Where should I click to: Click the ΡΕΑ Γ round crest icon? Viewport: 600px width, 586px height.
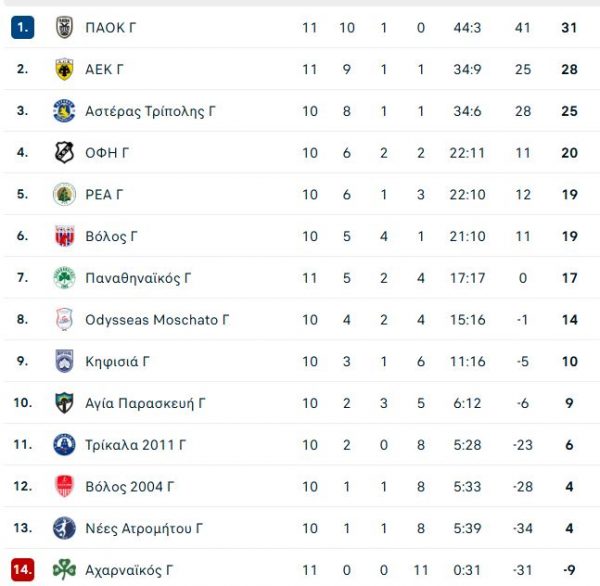(64, 194)
